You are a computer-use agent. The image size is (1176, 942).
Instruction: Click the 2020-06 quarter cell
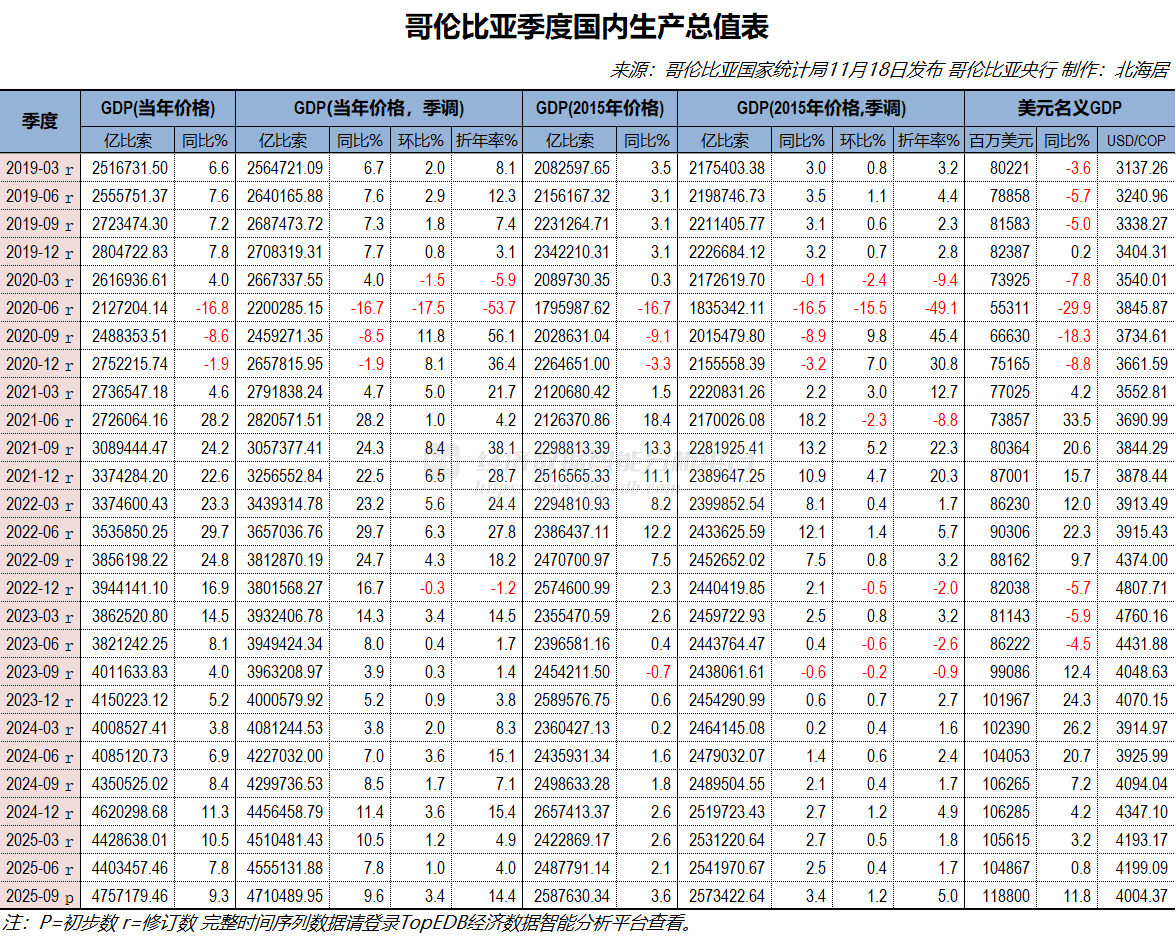pos(39,309)
